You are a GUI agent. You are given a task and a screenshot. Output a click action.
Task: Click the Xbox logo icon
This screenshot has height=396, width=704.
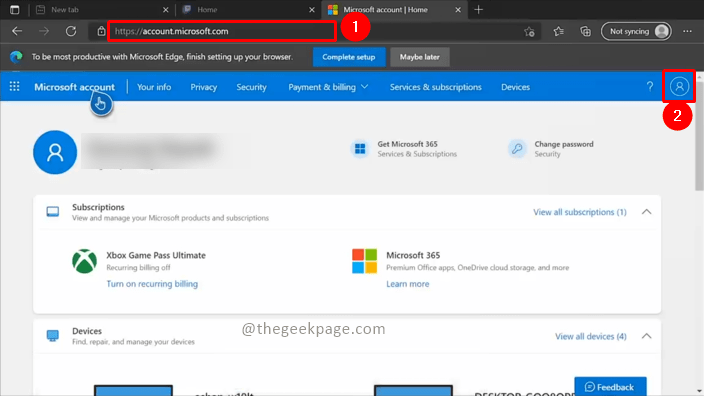pos(84,261)
